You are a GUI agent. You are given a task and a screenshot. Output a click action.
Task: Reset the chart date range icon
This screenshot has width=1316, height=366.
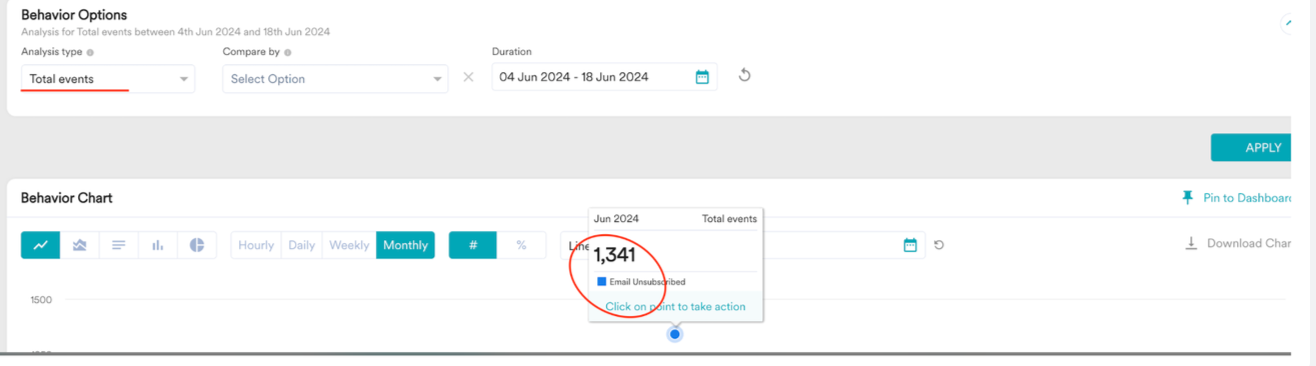point(939,245)
